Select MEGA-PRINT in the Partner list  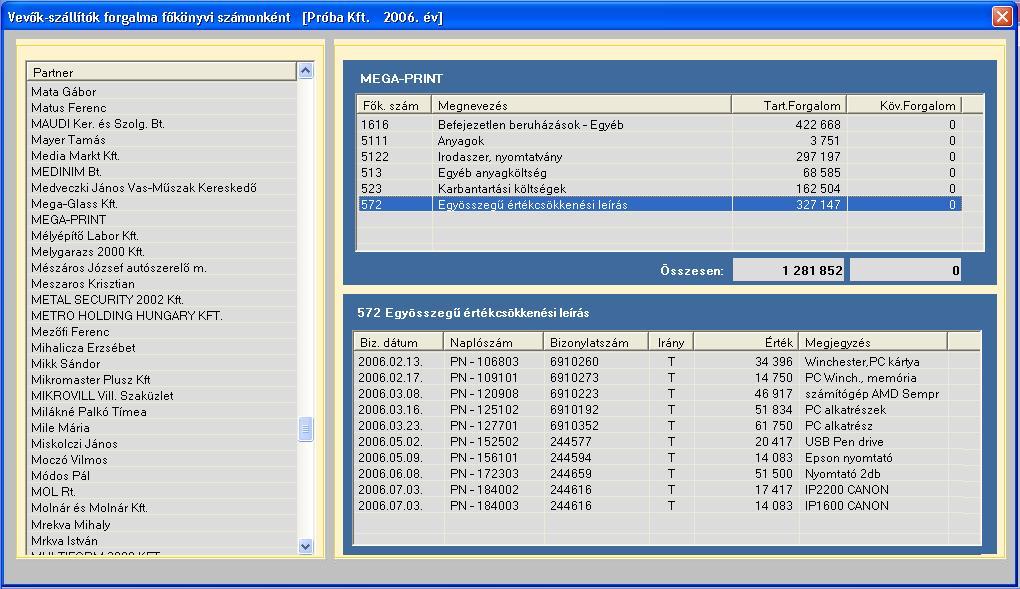point(161,220)
